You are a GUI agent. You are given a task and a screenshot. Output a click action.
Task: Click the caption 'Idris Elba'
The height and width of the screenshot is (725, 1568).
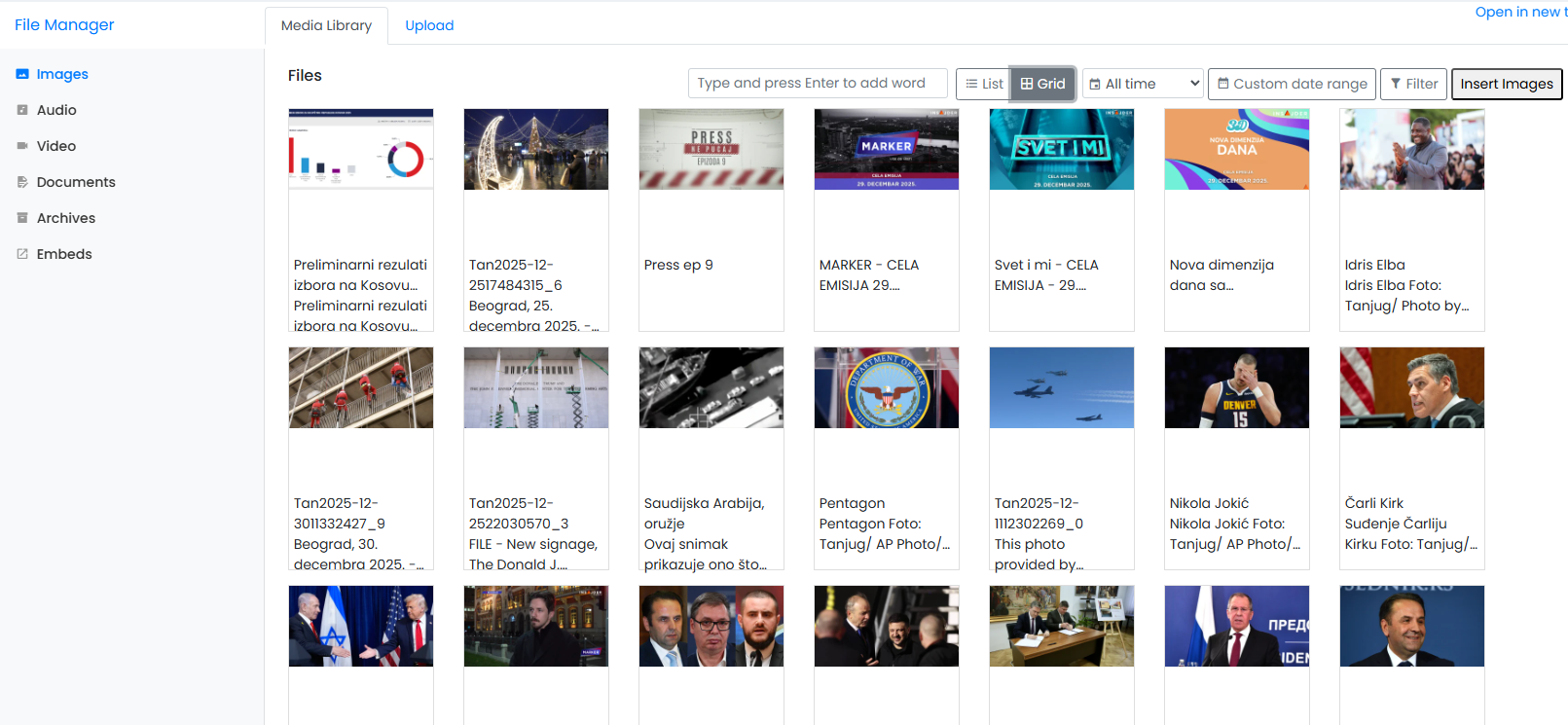(x=1374, y=265)
